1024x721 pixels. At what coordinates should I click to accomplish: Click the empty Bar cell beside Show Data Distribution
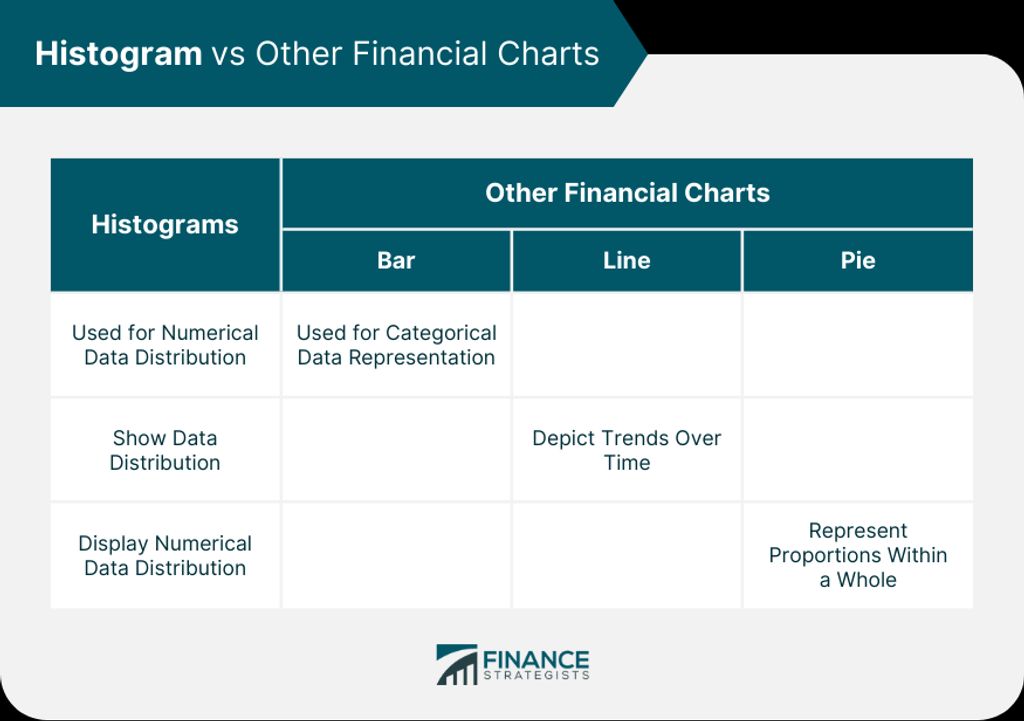pyautogui.click(x=396, y=450)
